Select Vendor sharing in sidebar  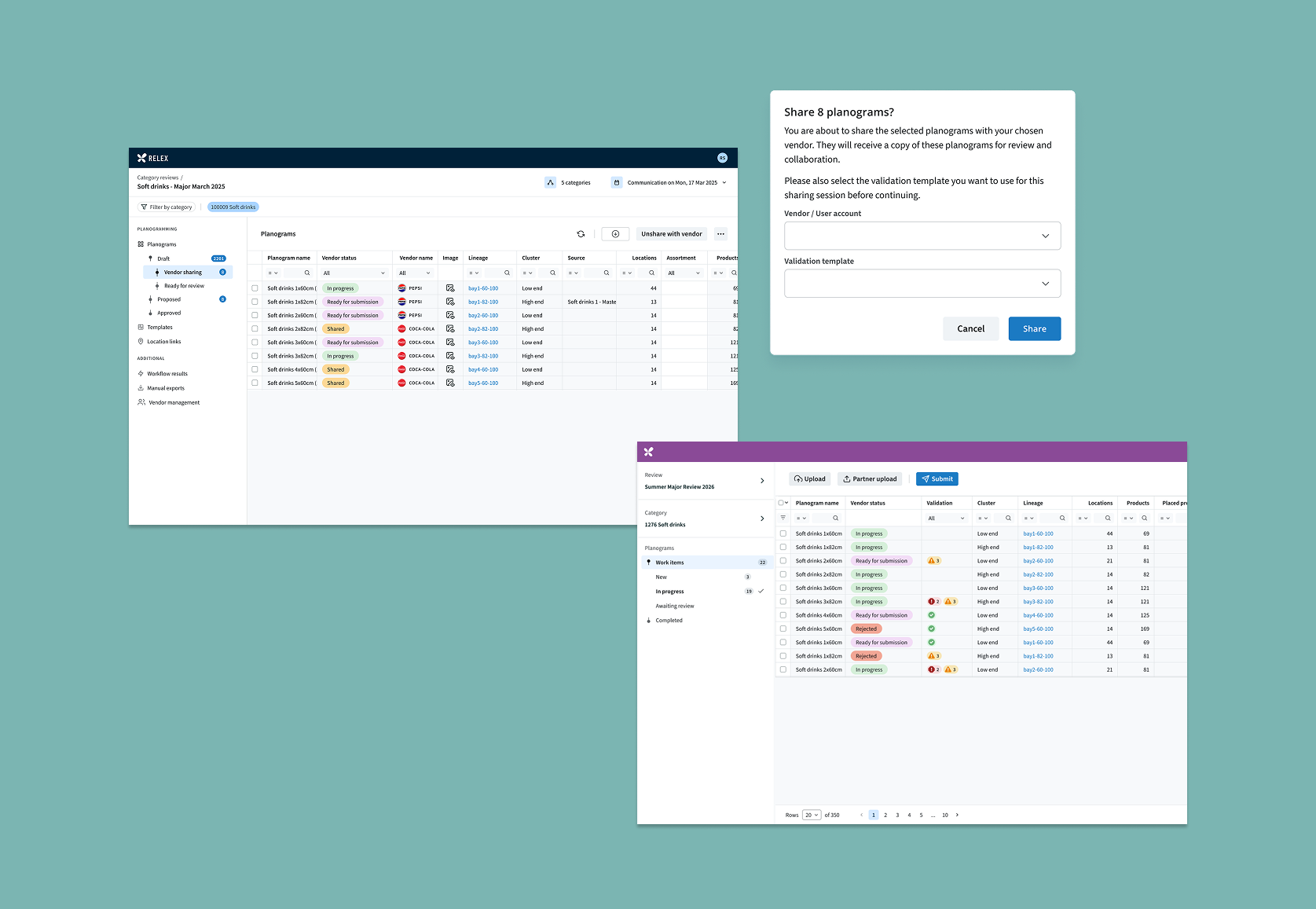[x=187, y=273]
